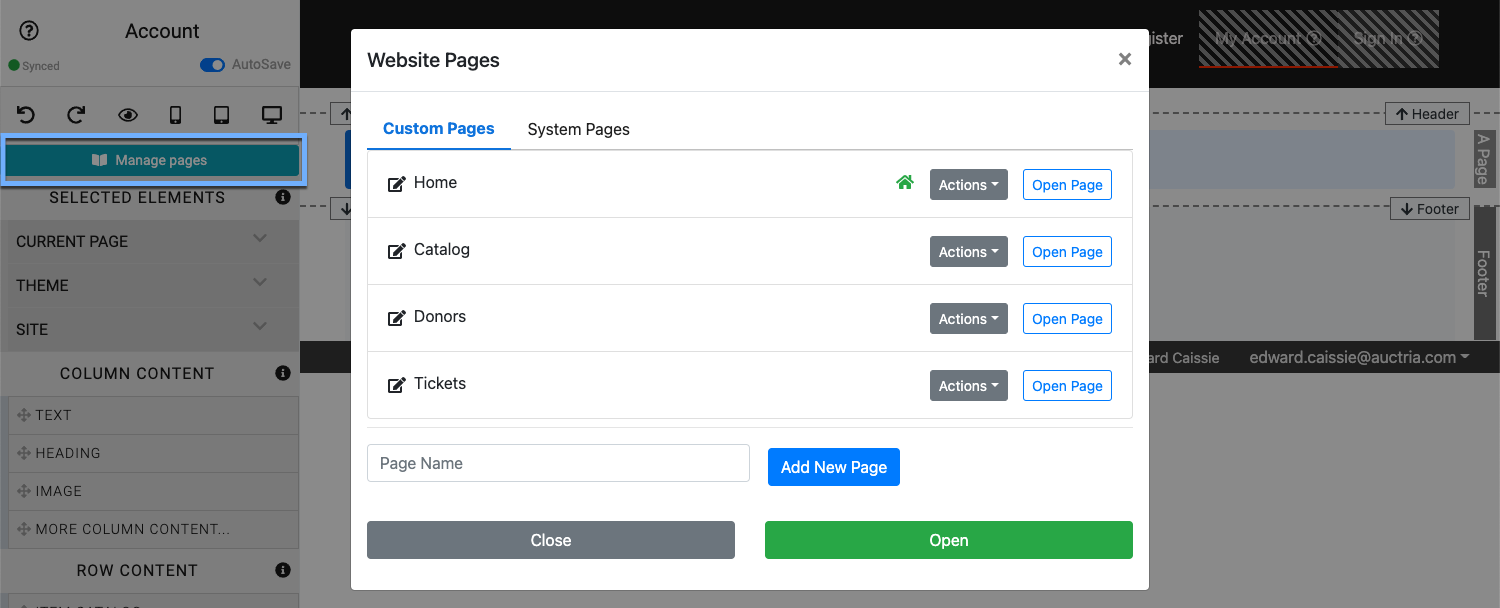
Task: Click the green home icon on Home row
Action: click(x=905, y=183)
